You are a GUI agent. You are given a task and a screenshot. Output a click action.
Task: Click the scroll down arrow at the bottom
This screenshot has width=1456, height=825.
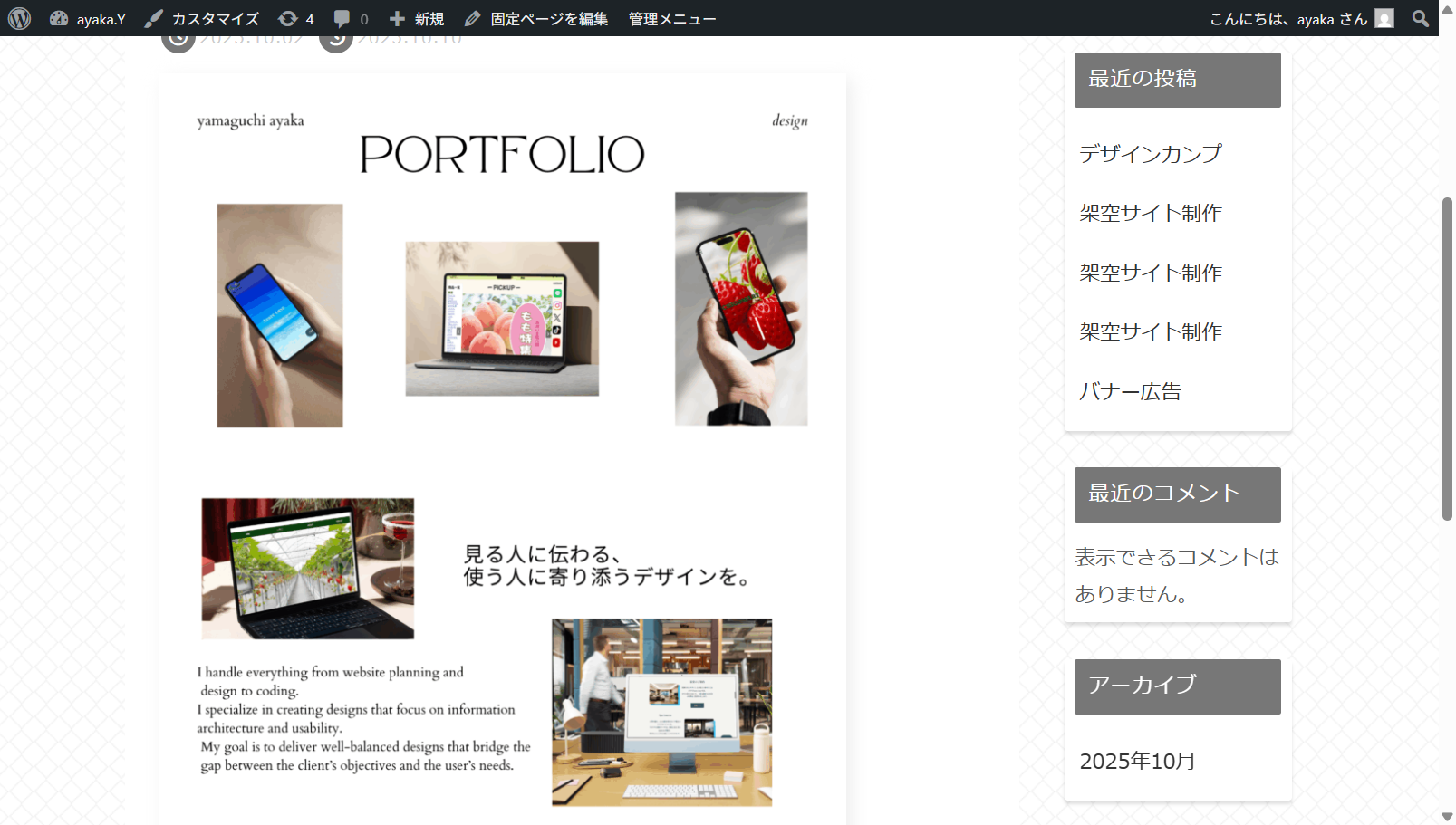click(1447, 816)
